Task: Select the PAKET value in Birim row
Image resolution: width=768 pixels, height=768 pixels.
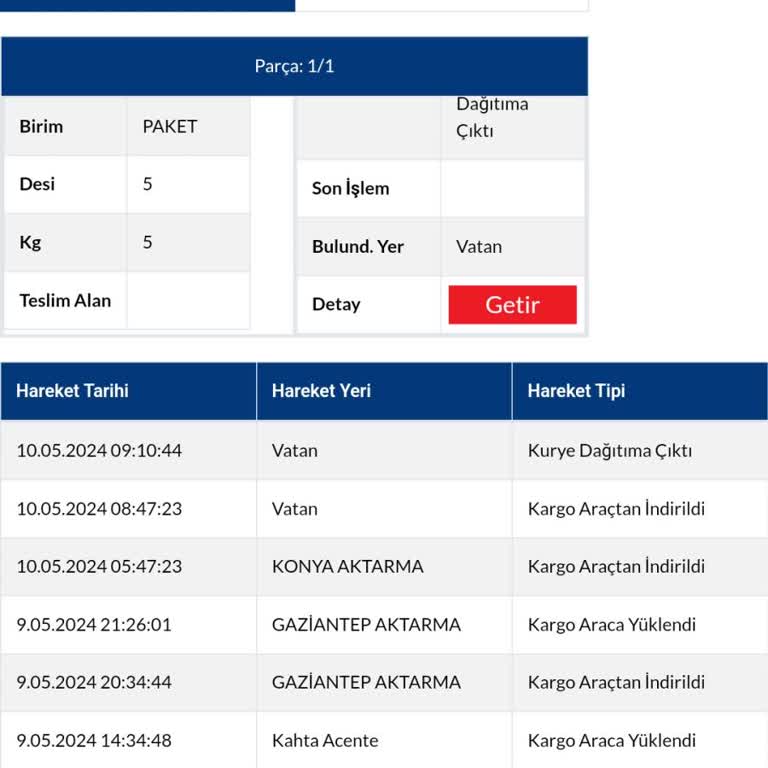Action: [170, 126]
